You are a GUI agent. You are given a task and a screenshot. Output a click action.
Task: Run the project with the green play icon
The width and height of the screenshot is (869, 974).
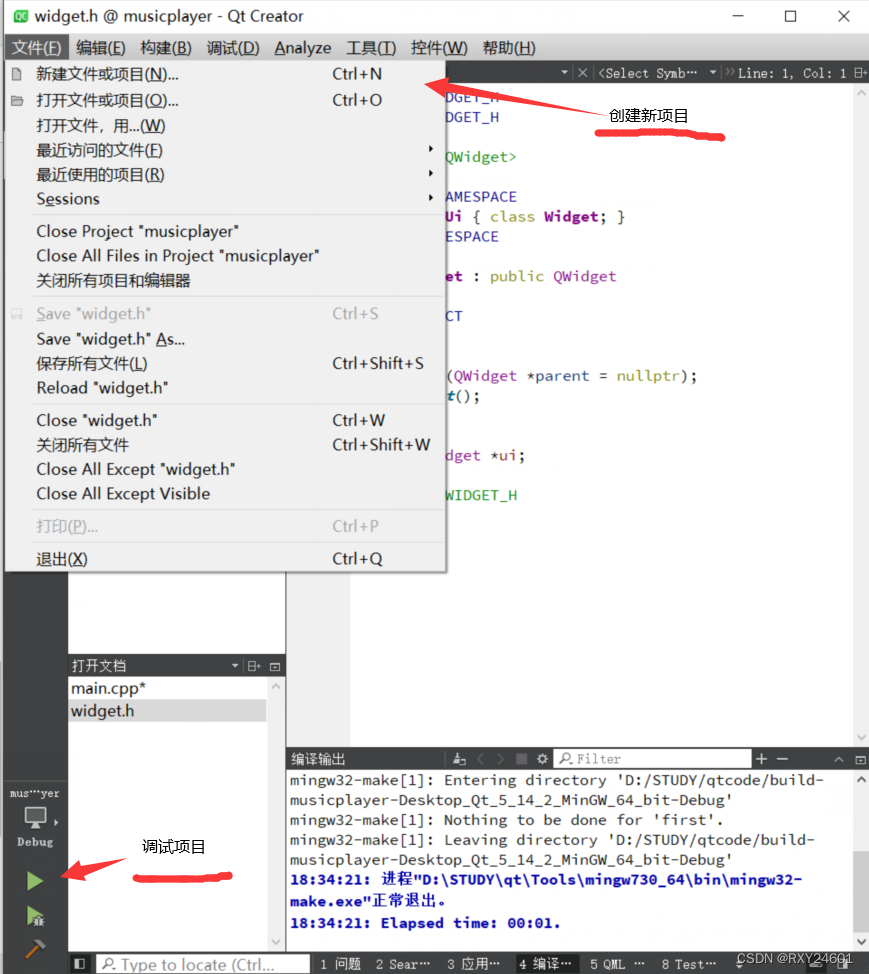point(34,880)
